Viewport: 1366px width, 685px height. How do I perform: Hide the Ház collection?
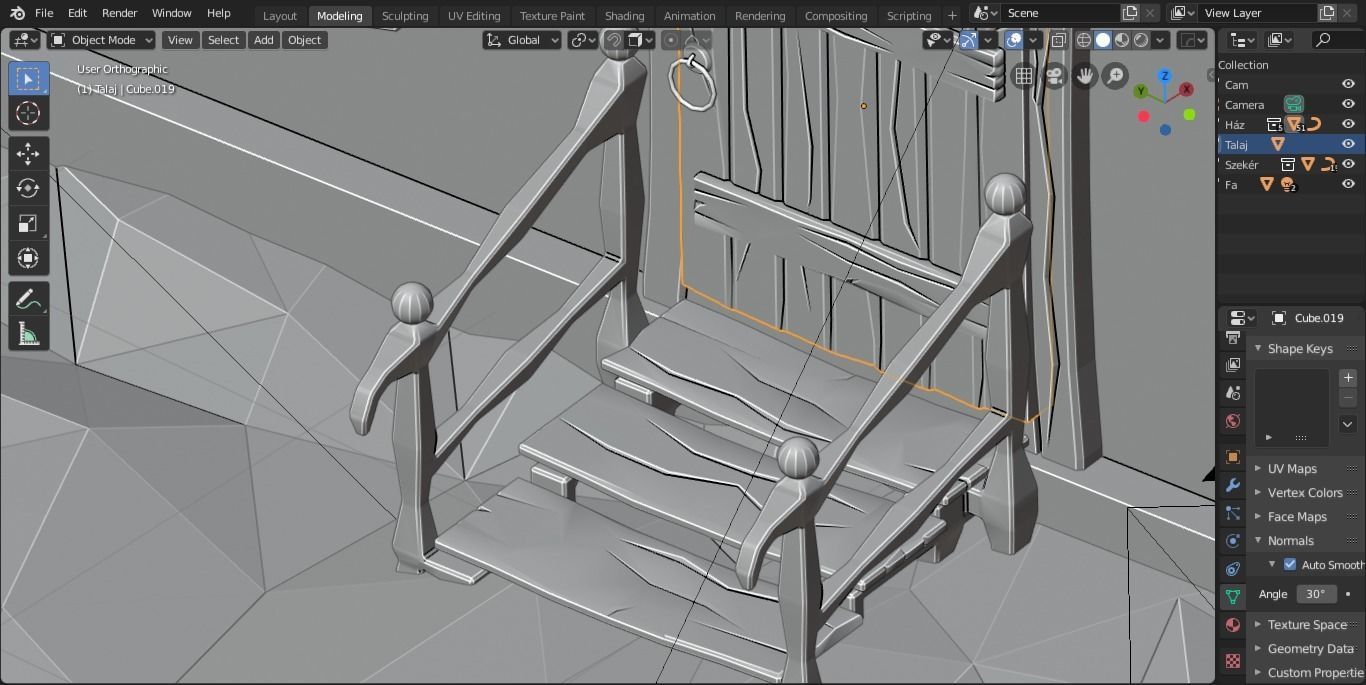click(1348, 124)
